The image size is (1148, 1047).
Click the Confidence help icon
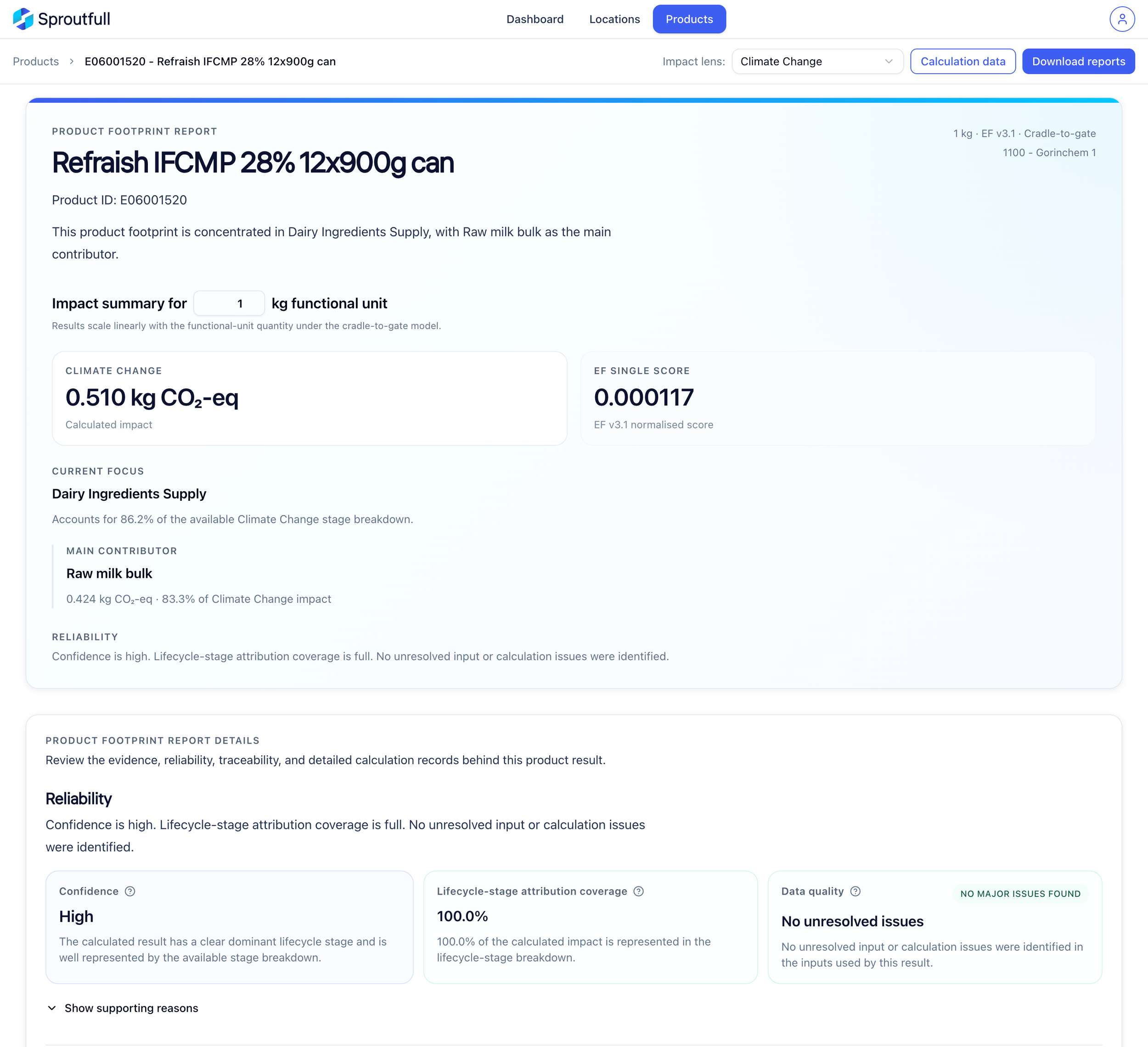click(x=130, y=891)
